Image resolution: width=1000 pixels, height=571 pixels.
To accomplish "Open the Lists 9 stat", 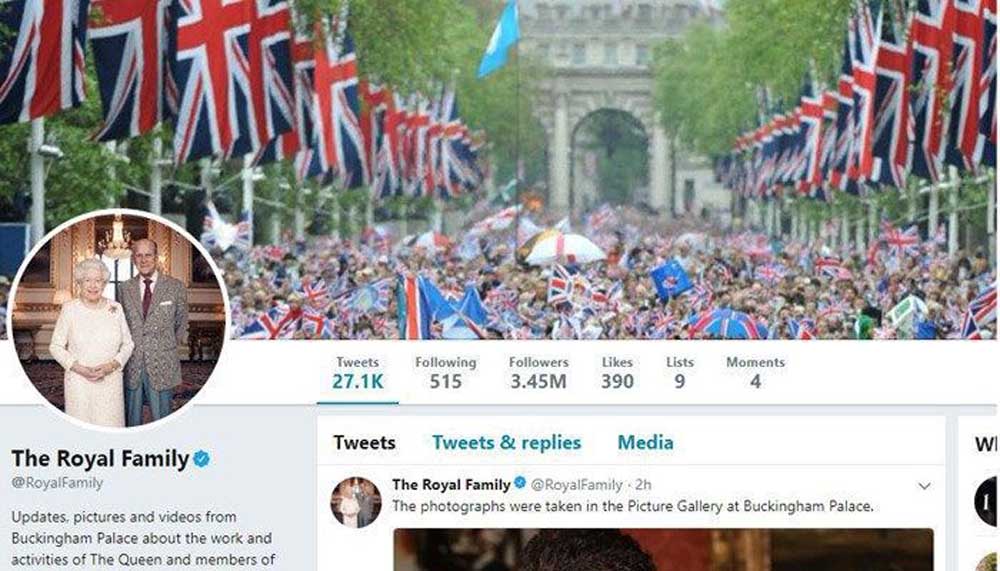I will point(680,373).
